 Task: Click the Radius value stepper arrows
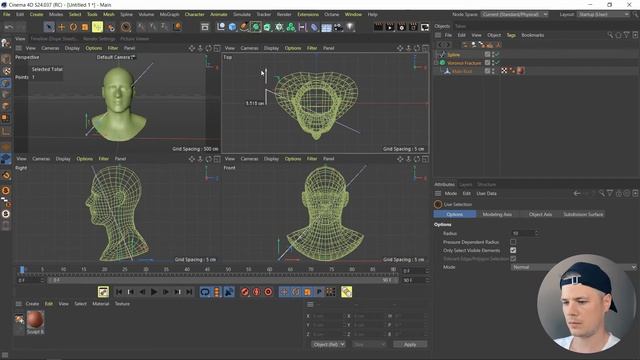tap(536, 233)
